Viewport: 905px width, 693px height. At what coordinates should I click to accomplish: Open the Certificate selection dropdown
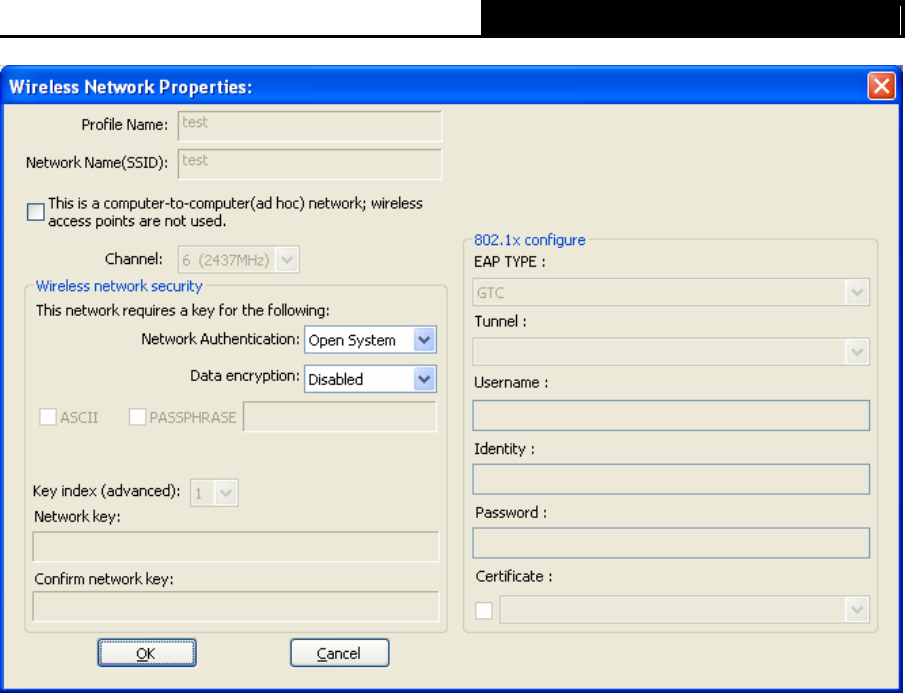(x=685, y=609)
